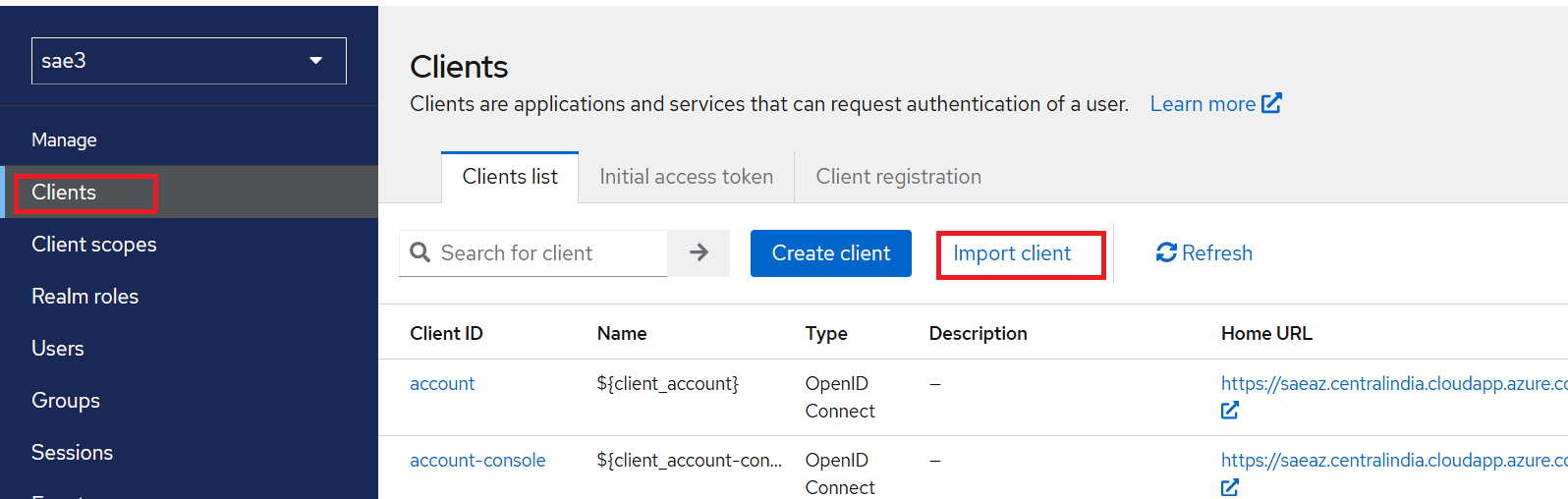
Task: Click the external link icon beside Learn more
Action: [1271, 103]
